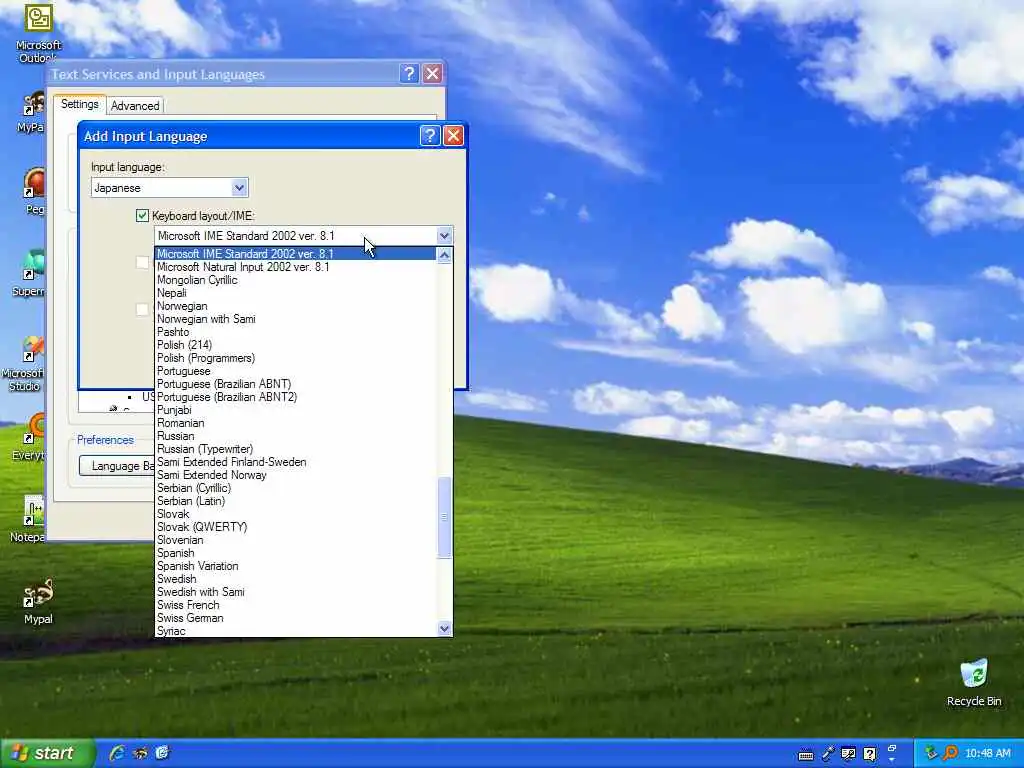Image resolution: width=1024 pixels, height=768 pixels.
Task: Select Polish (Programmers) layout
Action: [296, 358]
